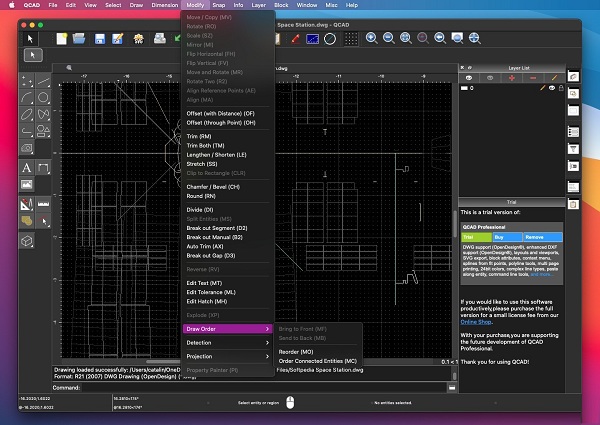The image size is (600, 425).
Task: Click the Previous View zoom icon
Action: [x=440, y=38]
